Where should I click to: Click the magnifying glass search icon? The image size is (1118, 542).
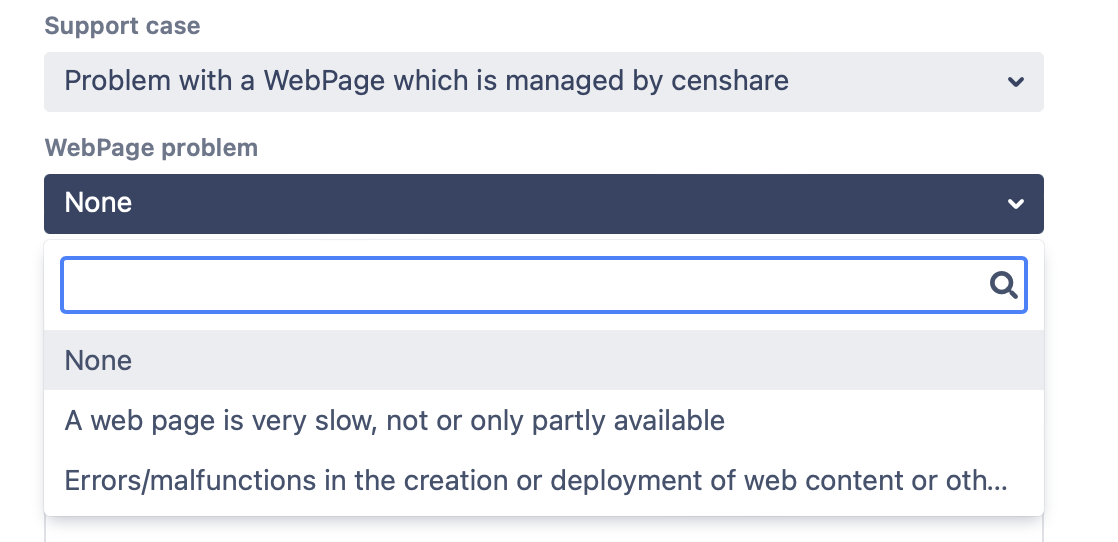tap(1003, 286)
